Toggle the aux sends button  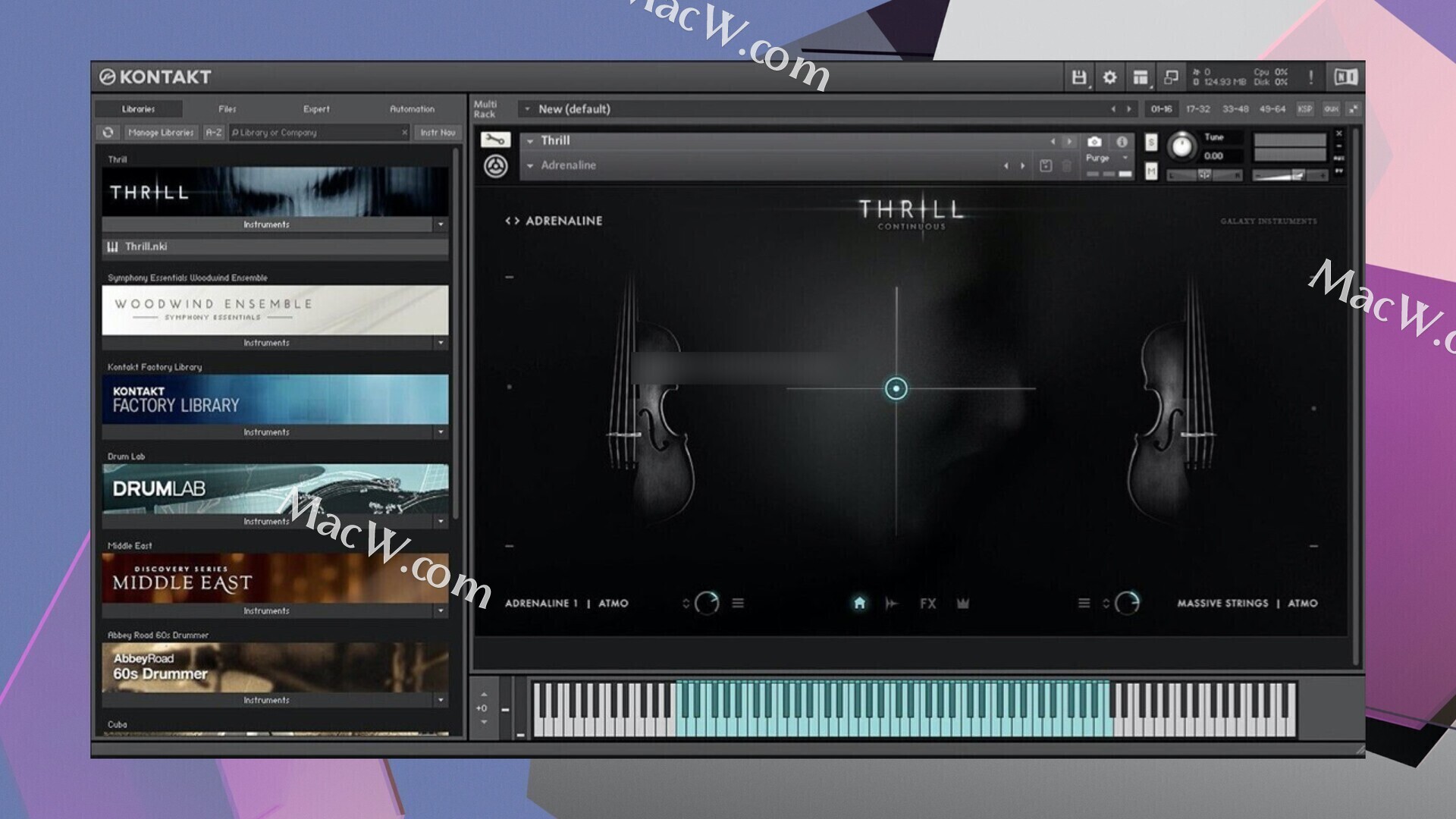pos(1331,109)
